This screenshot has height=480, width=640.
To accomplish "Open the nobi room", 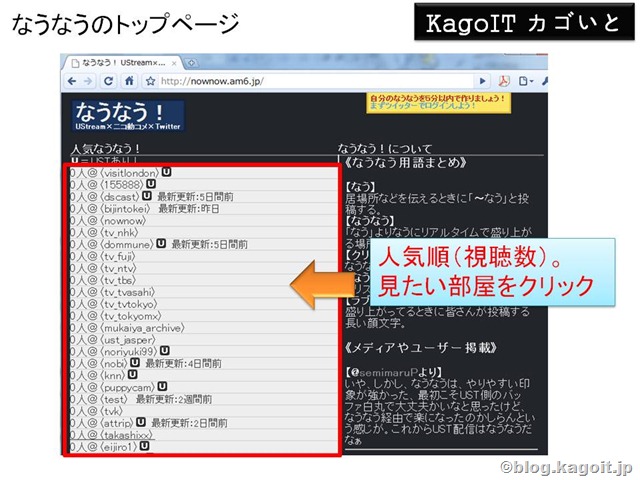I will tap(114, 364).
